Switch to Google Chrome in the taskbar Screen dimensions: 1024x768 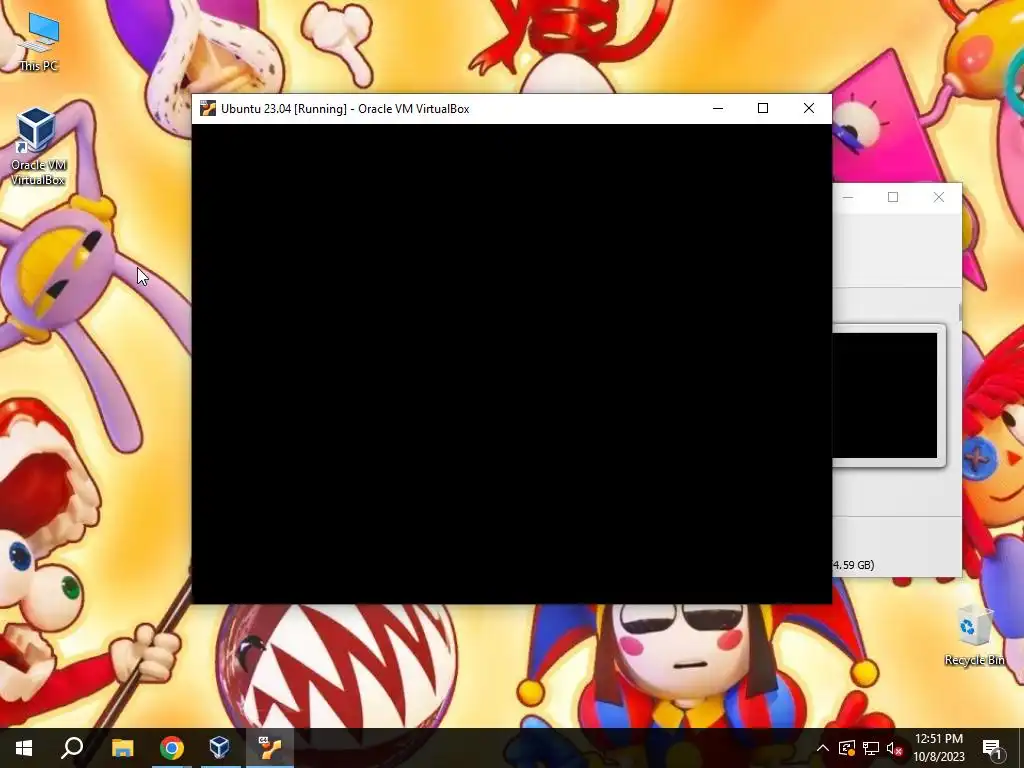[x=172, y=748]
